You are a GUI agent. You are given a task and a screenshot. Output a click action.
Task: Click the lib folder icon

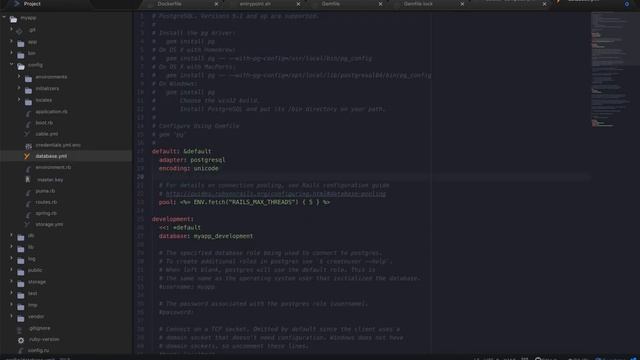coord(21,248)
